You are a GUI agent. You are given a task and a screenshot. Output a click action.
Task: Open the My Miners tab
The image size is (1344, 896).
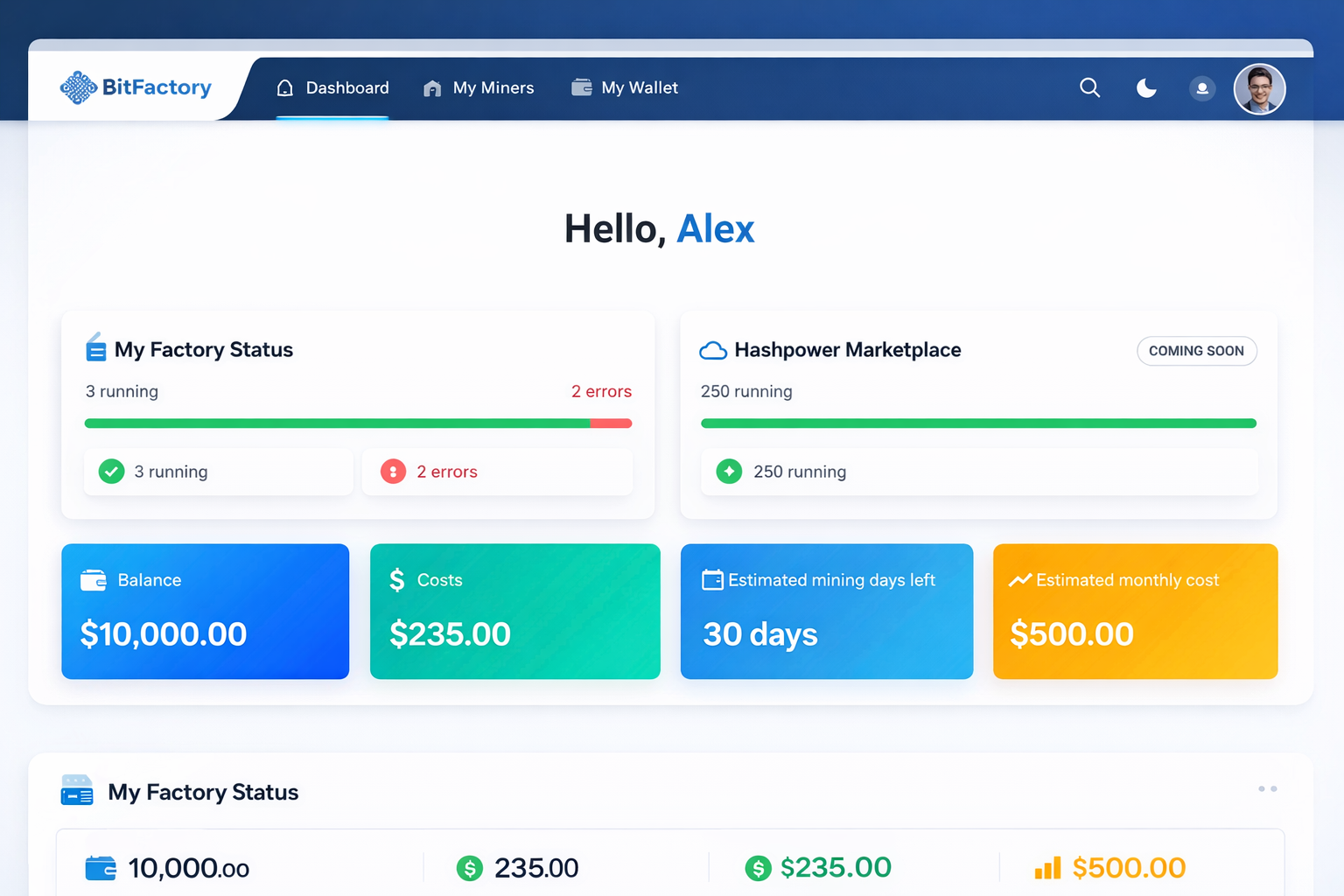(x=479, y=87)
